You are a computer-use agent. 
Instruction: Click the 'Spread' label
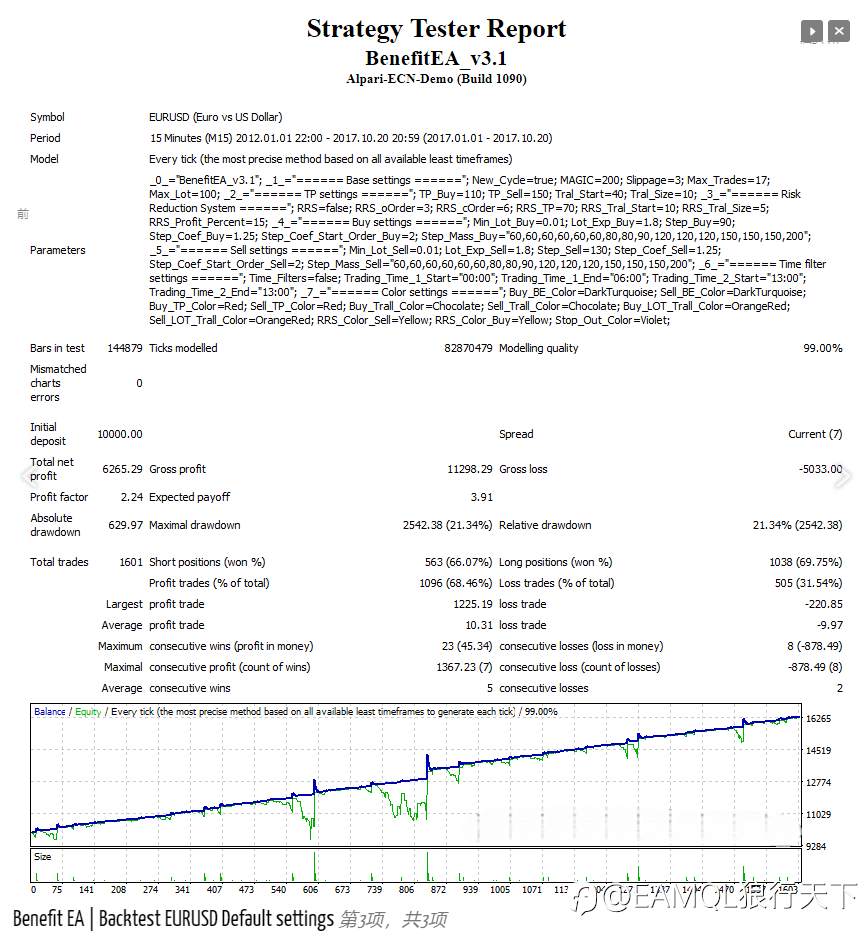[x=516, y=434]
